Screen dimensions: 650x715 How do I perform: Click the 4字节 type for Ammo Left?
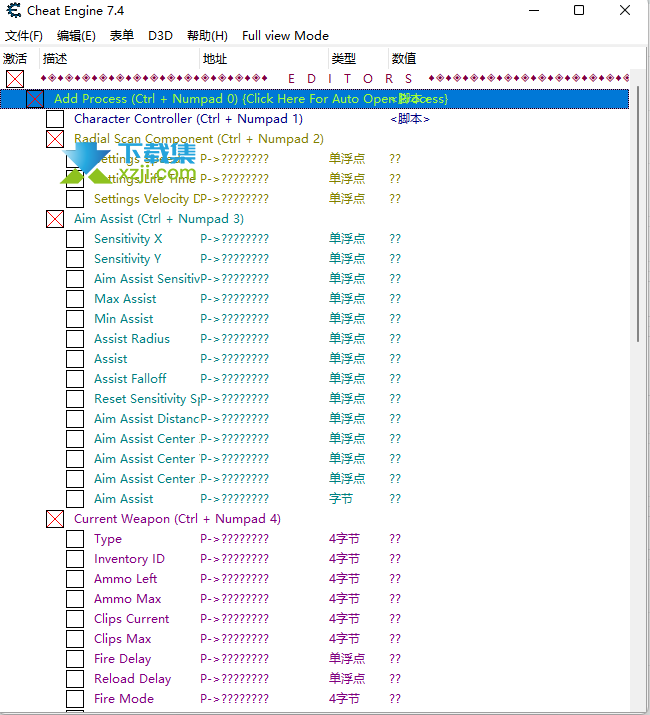tap(344, 579)
